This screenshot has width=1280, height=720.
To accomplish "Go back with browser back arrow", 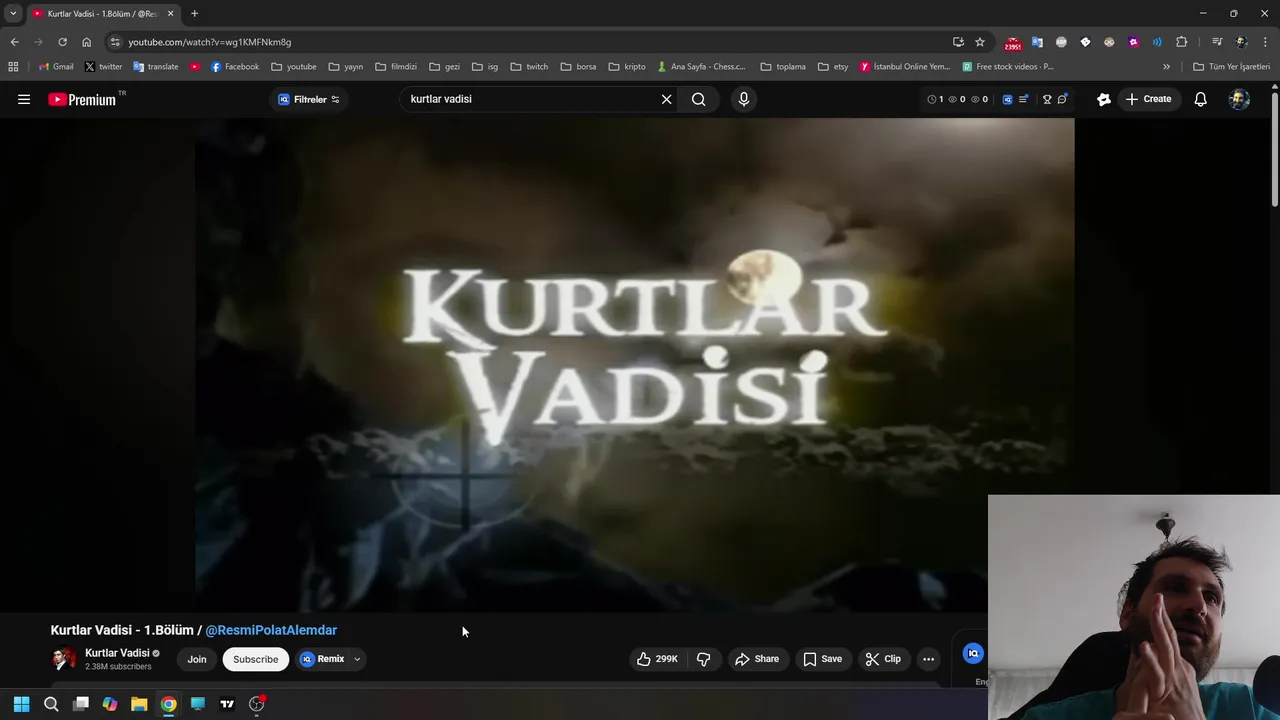I will coord(14,42).
